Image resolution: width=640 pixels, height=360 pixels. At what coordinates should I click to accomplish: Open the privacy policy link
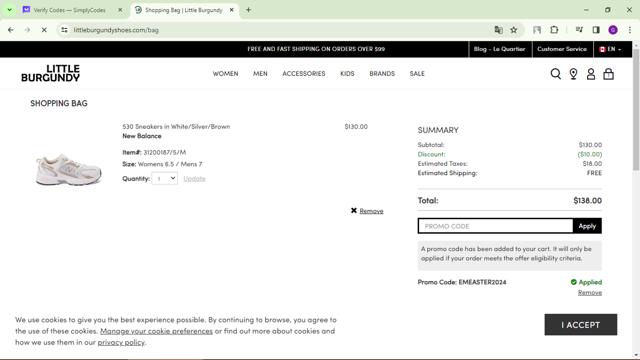[121, 342]
